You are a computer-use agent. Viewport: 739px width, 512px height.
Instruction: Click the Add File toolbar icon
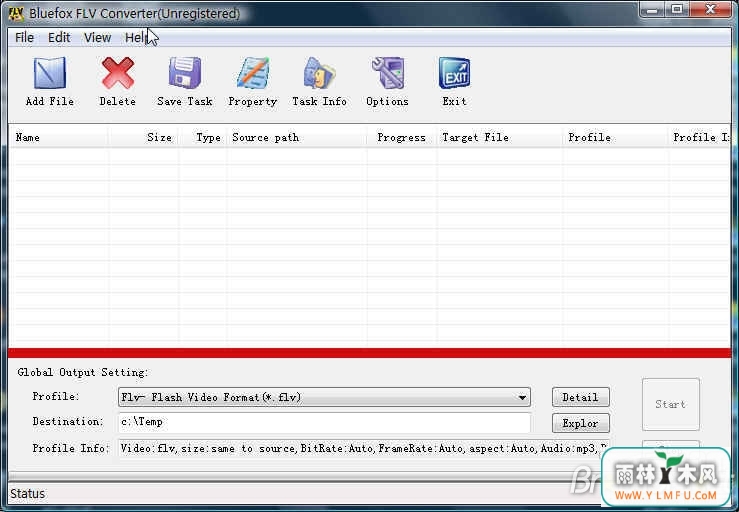click(49, 74)
